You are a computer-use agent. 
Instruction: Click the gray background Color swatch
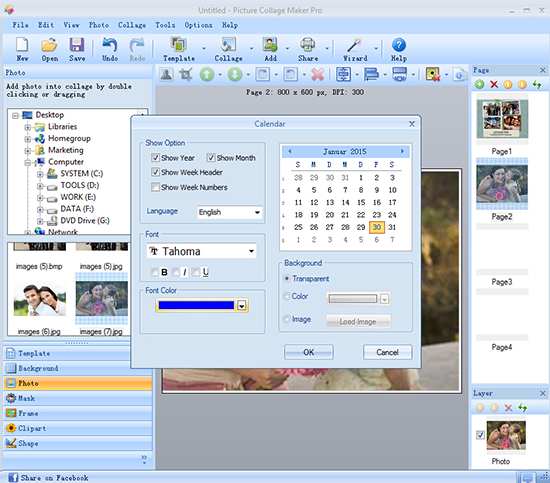coord(353,299)
